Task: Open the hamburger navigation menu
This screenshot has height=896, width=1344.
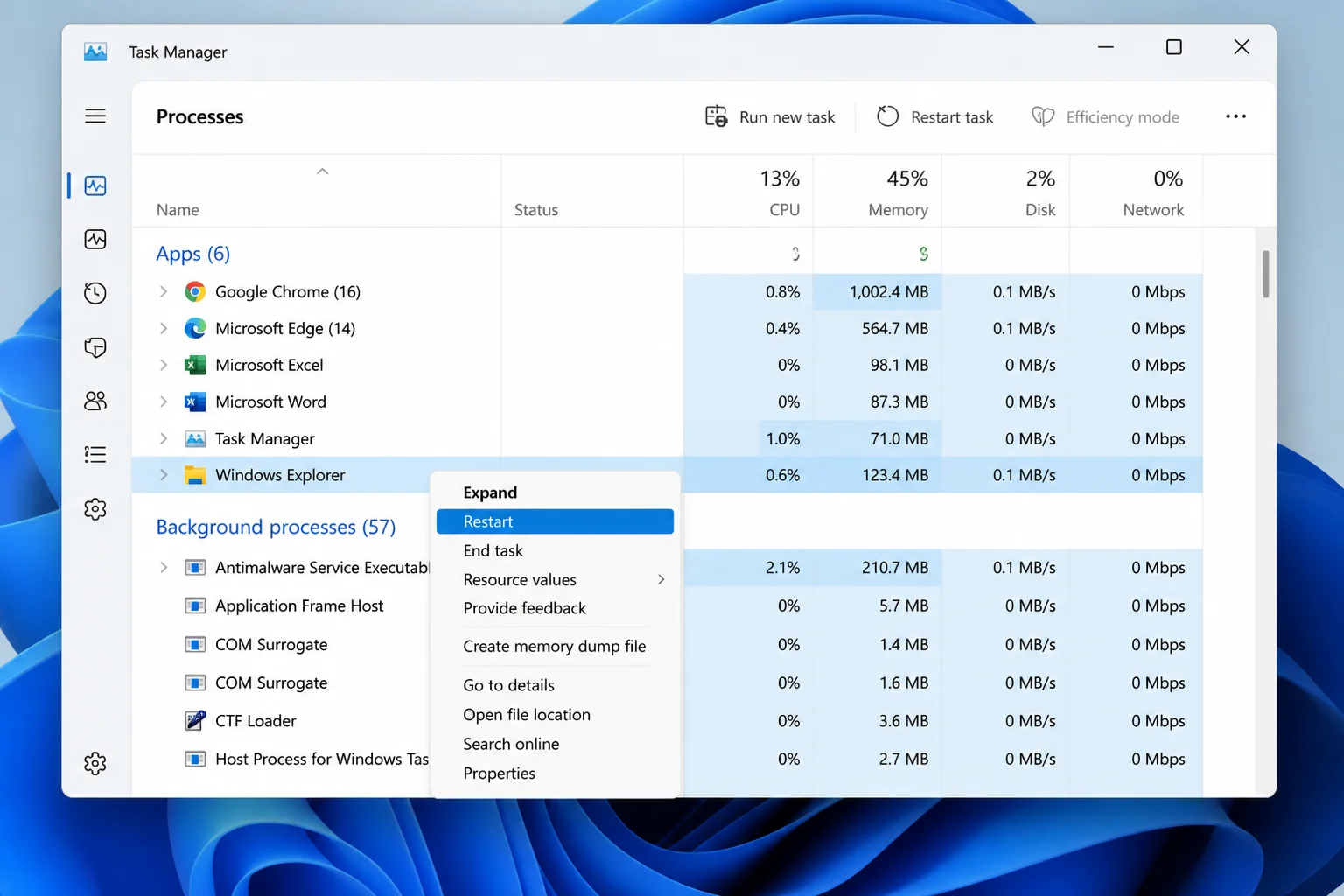Action: [95, 116]
